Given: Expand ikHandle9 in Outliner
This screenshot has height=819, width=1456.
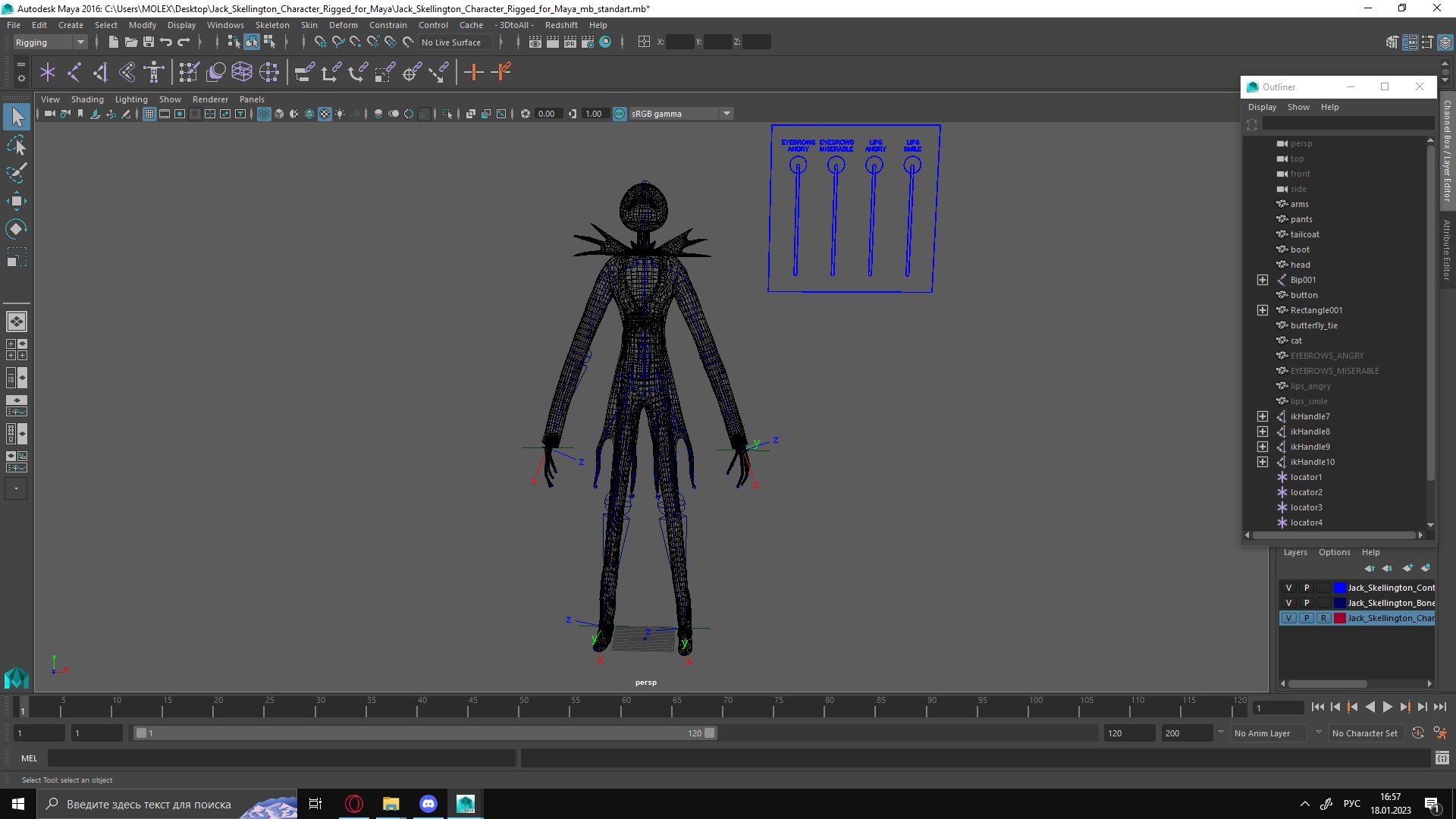Looking at the screenshot, I should click(1262, 447).
